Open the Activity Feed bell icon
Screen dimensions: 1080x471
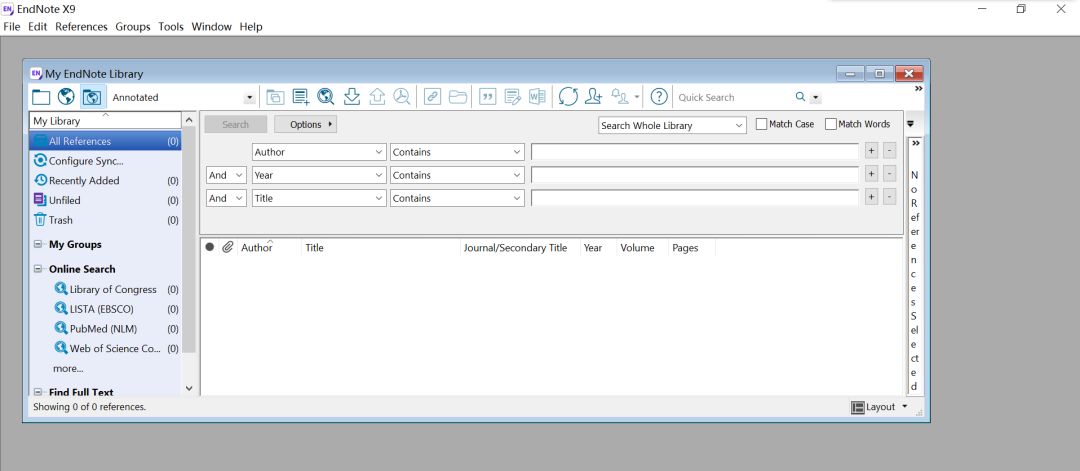tap(621, 97)
